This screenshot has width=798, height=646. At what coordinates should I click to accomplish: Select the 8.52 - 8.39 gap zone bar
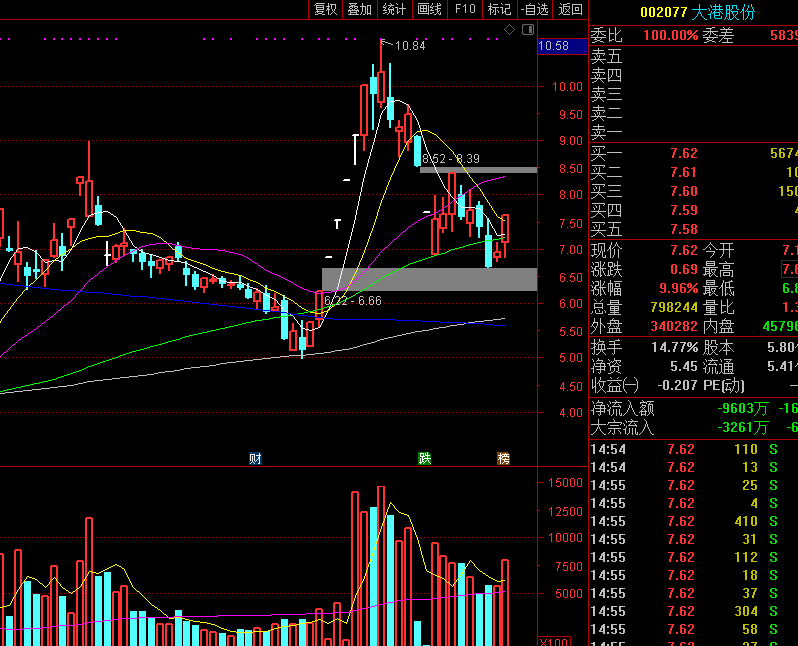coord(478,170)
